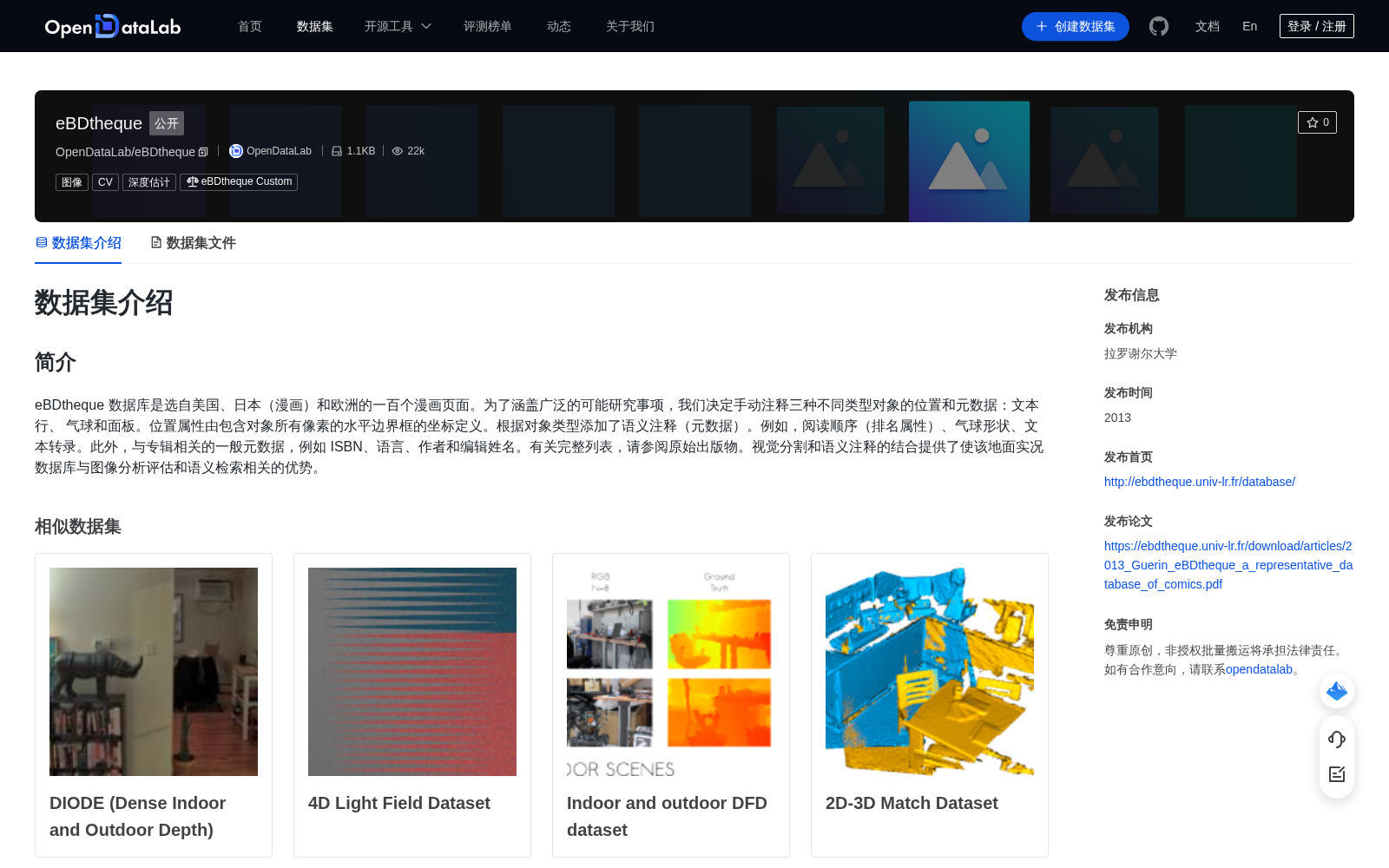This screenshot has width=1389, height=868.
Task: Click the 登录 / 注册 button
Action: click(1317, 26)
